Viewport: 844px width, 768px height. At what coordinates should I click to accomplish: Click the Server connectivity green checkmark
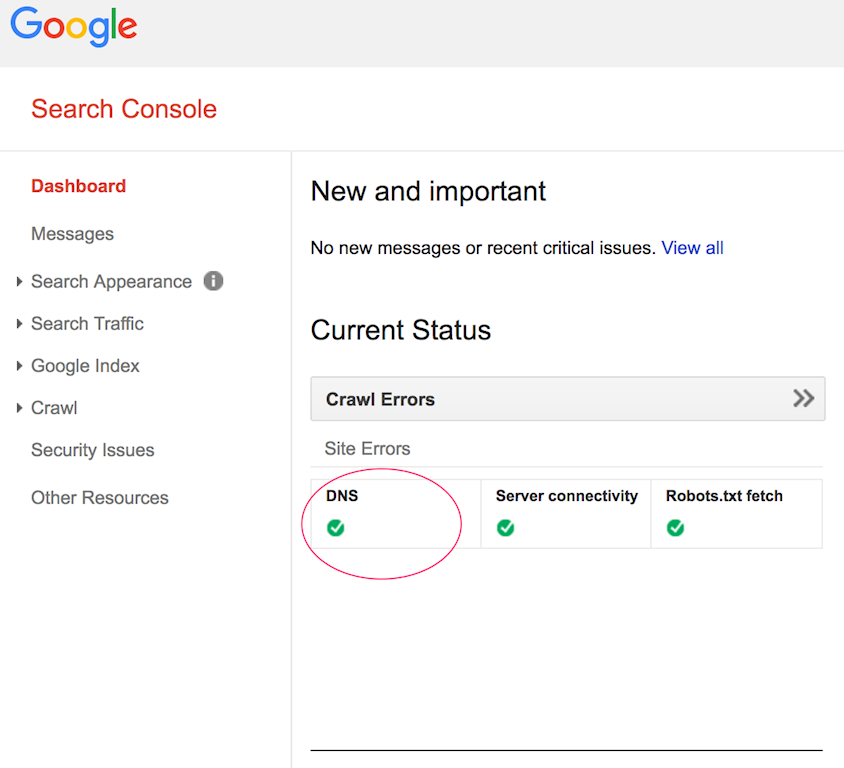(506, 528)
